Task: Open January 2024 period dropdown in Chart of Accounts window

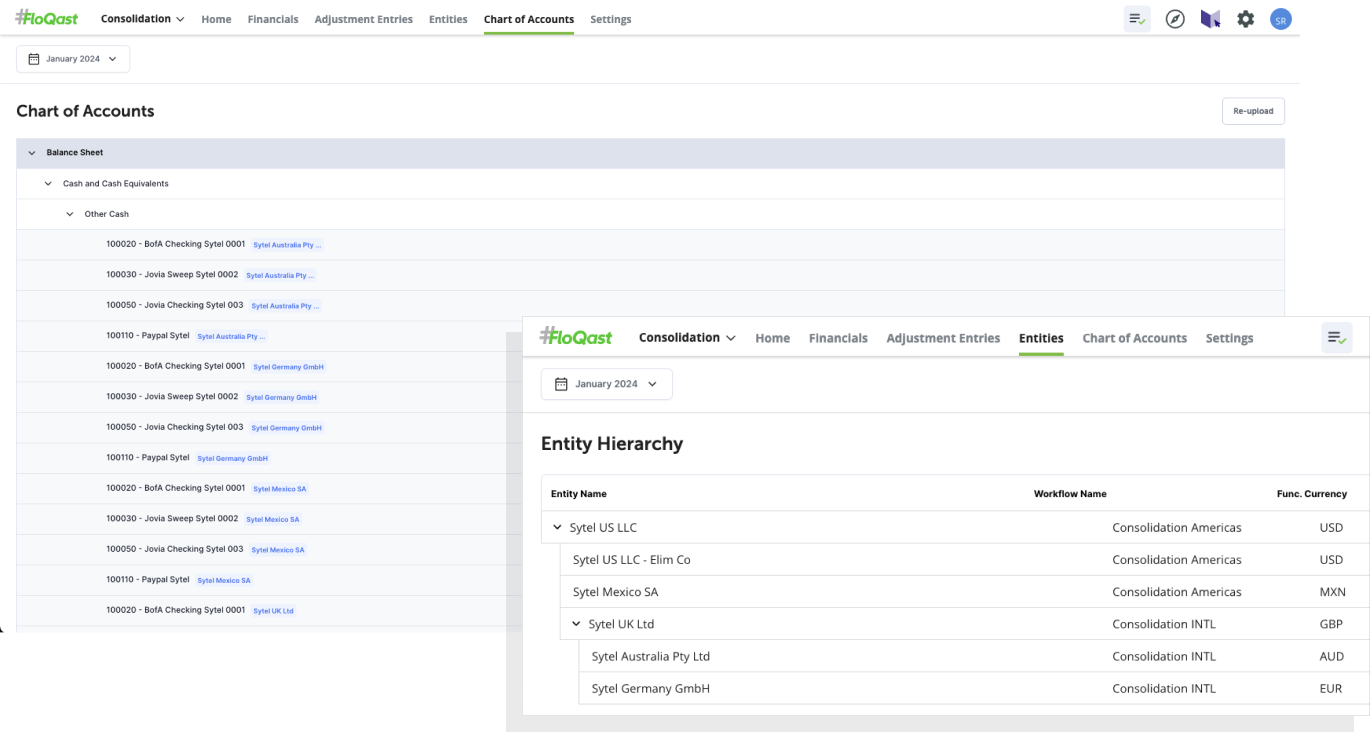Action: pos(73,59)
